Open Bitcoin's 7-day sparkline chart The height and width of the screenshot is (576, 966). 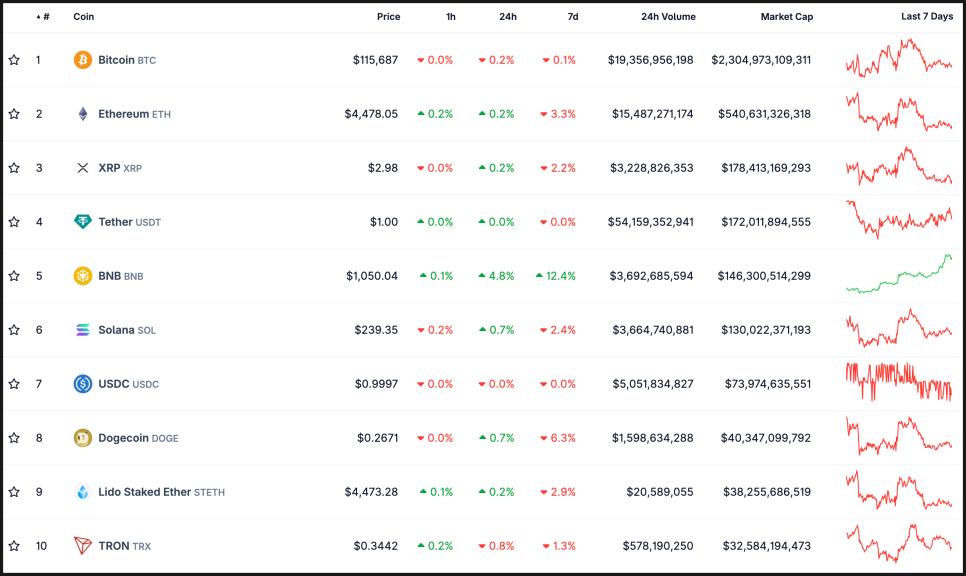point(899,58)
